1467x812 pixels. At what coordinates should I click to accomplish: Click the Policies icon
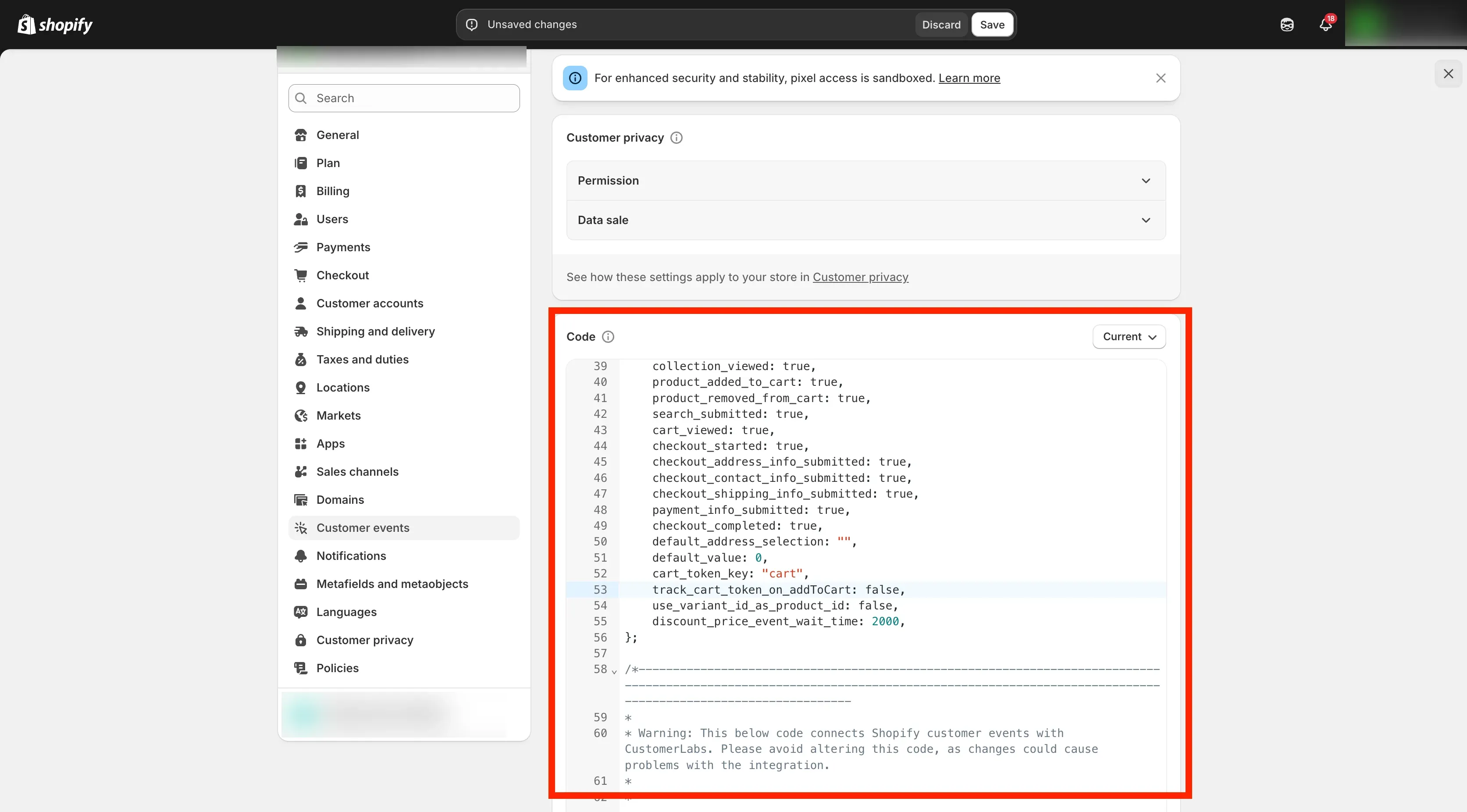[x=301, y=668]
